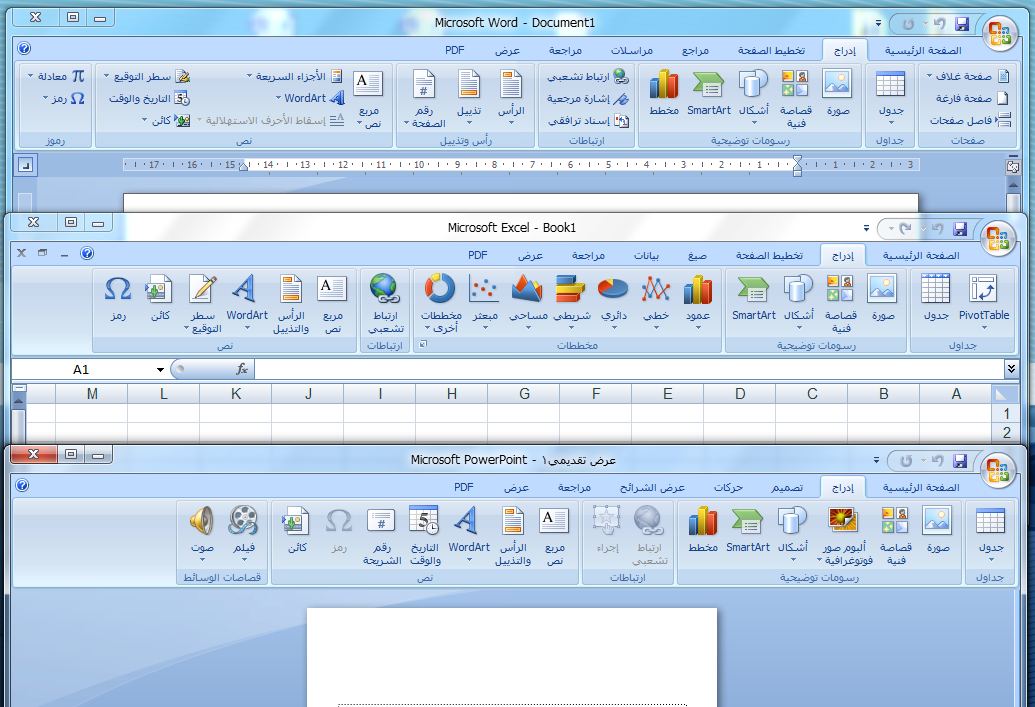The image size is (1035, 707).
Task: Insert صورة picture in Excel
Action: (883, 298)
